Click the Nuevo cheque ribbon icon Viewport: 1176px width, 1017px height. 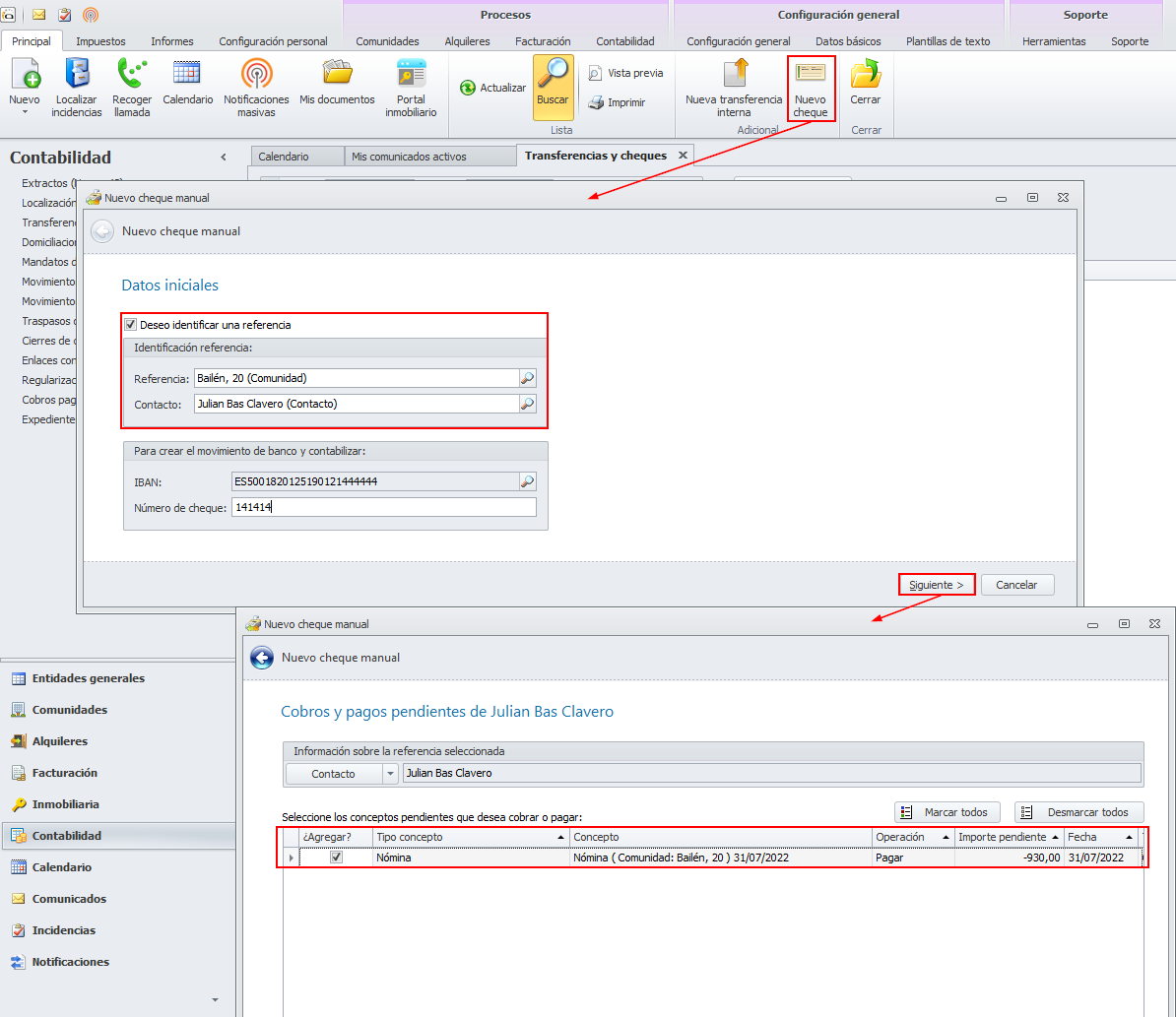coord(811,76)
